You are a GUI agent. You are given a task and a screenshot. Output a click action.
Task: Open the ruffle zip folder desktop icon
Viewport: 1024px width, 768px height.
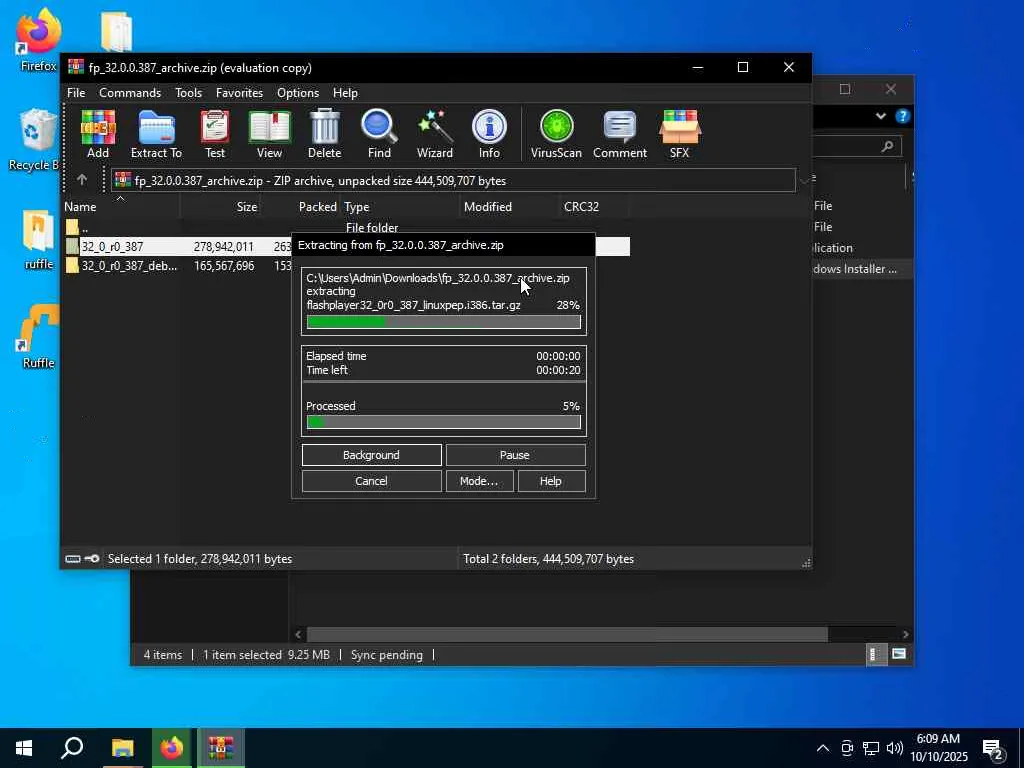pos(38,240)
